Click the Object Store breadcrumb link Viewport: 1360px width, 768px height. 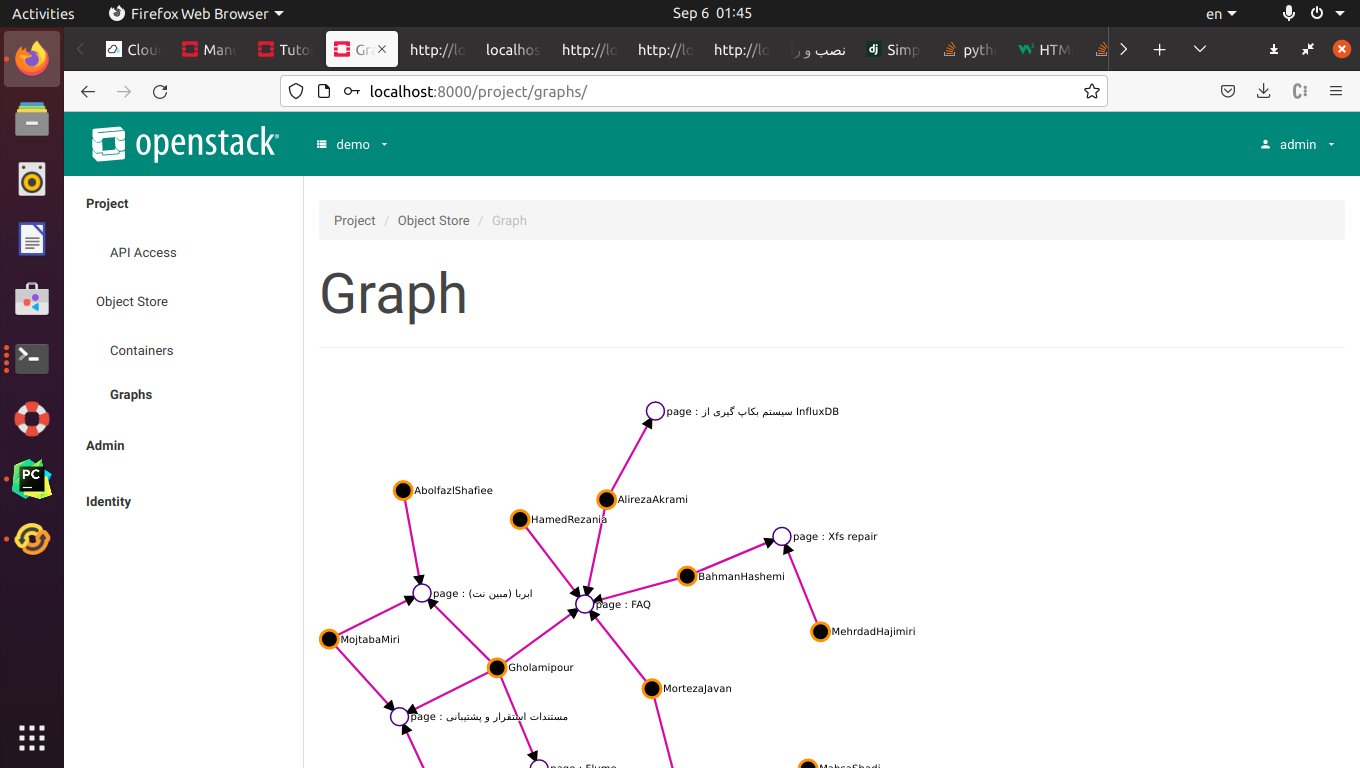click(x=434, y=220)
